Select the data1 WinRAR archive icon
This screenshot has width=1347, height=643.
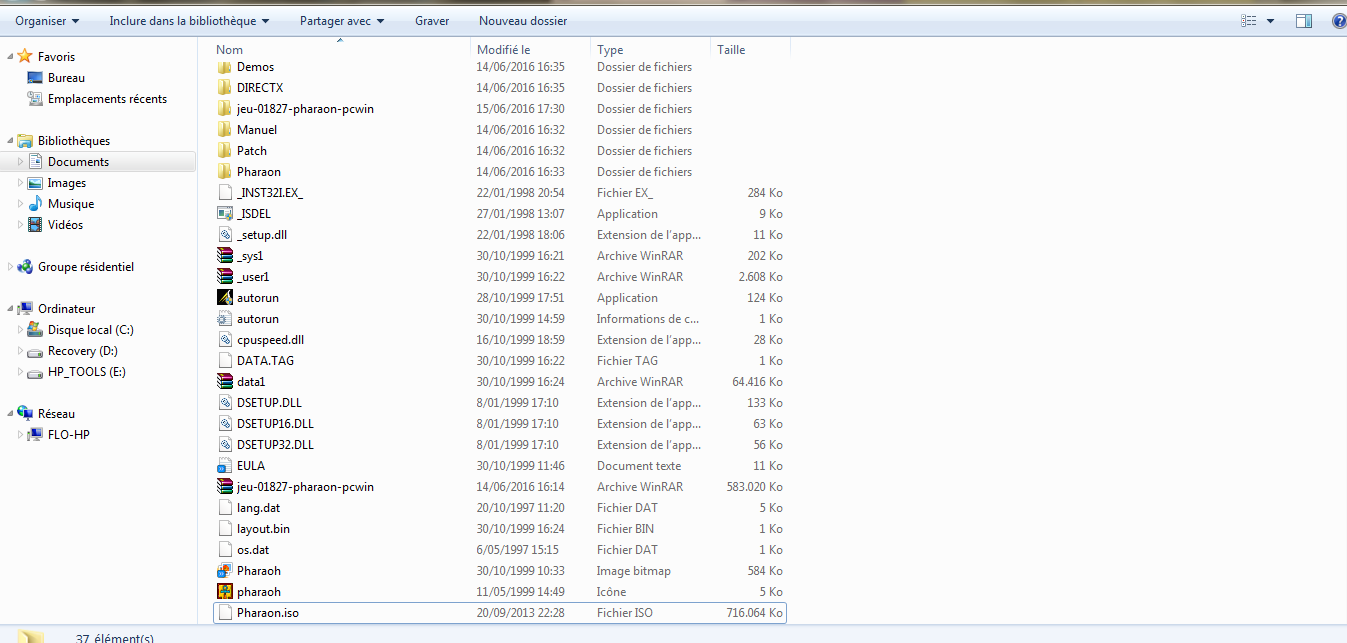pyautogui.click(x=225, y=382)
